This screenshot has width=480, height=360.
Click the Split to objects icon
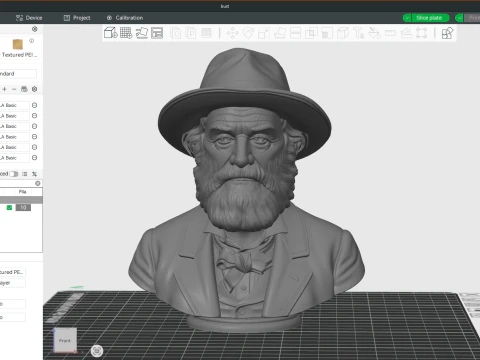tap(176, 33)
